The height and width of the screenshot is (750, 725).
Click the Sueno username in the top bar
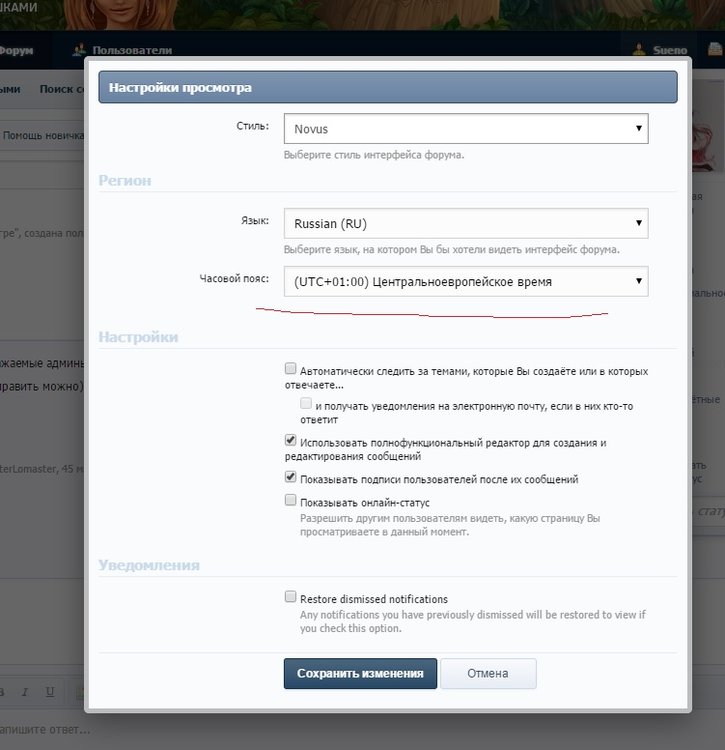coord(670,50)
